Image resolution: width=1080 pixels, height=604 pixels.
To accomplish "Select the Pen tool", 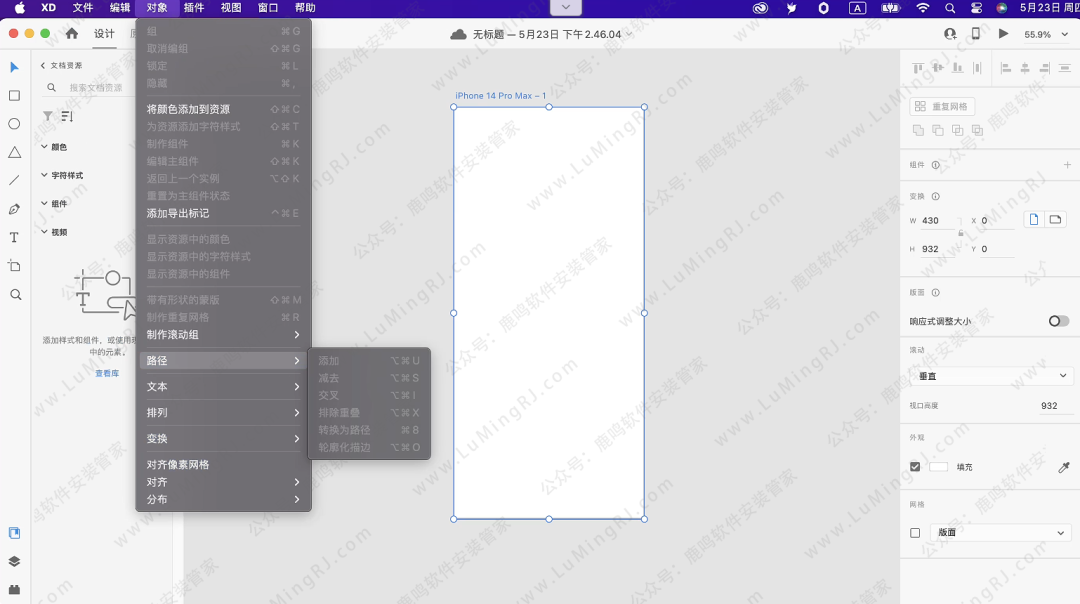I will (x=14, y=209).
